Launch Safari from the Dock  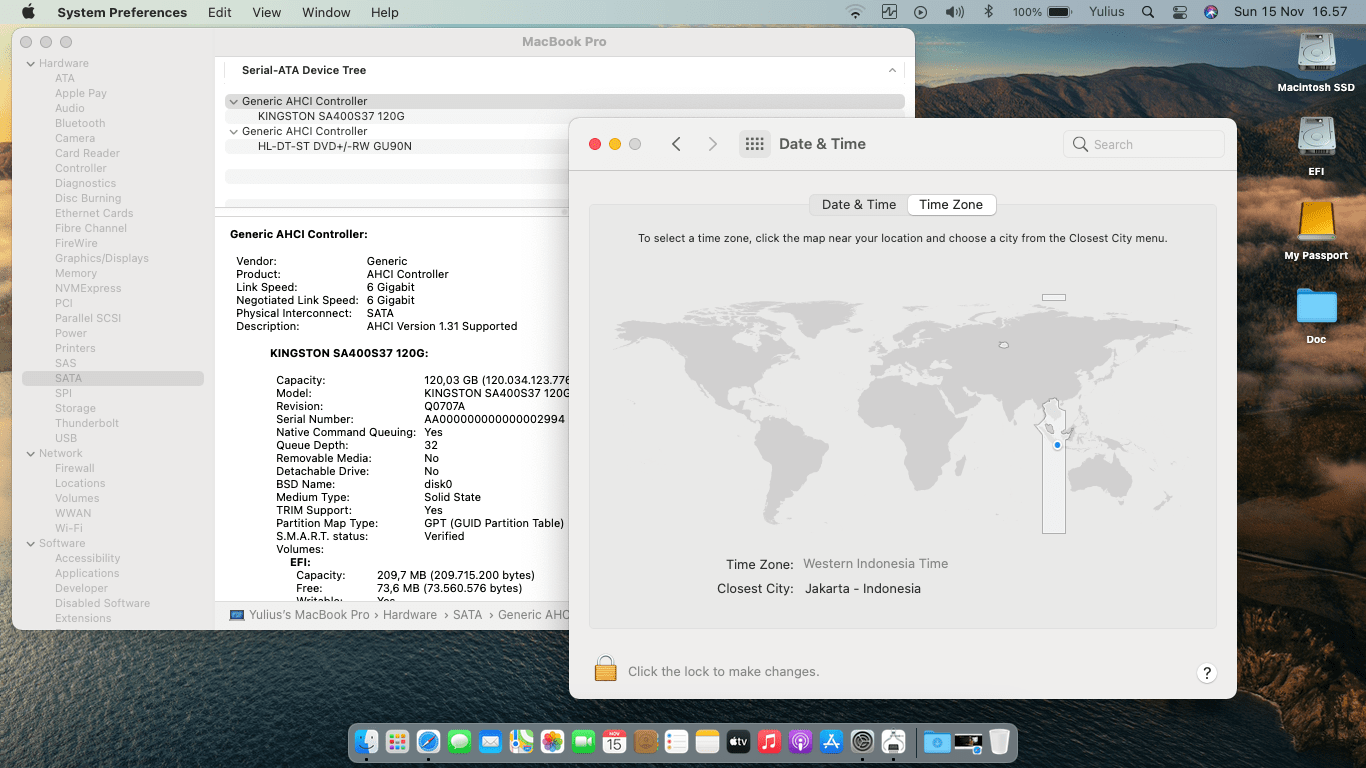coord(428,742)
